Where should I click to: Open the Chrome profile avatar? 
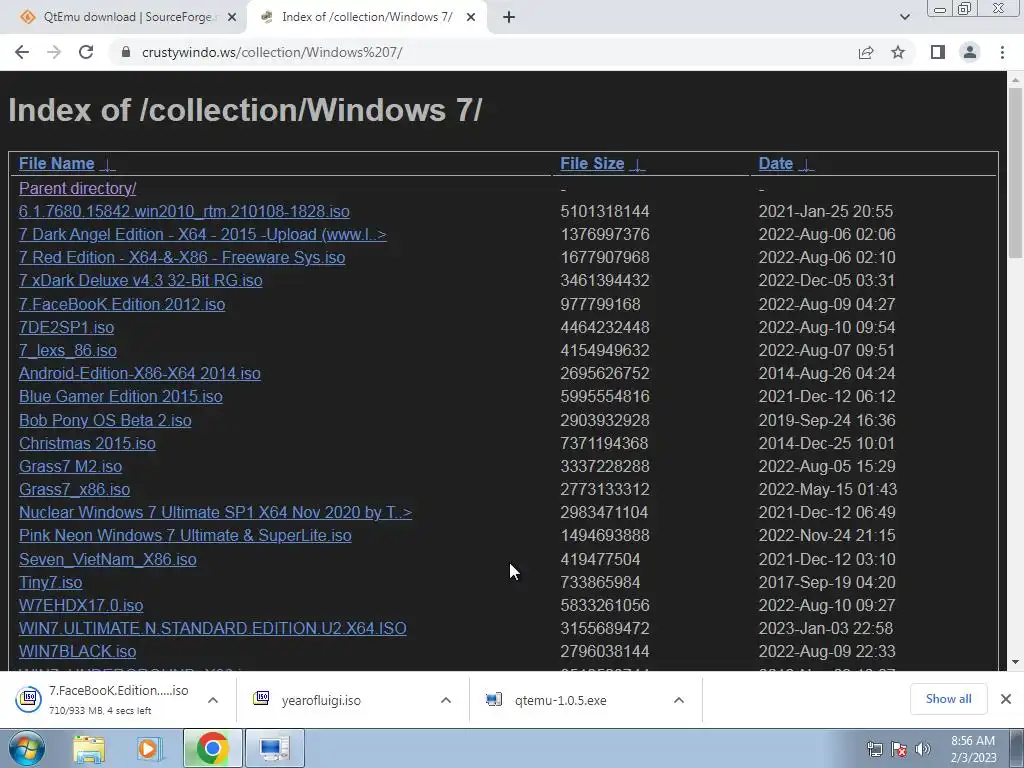tap(970, 52)
